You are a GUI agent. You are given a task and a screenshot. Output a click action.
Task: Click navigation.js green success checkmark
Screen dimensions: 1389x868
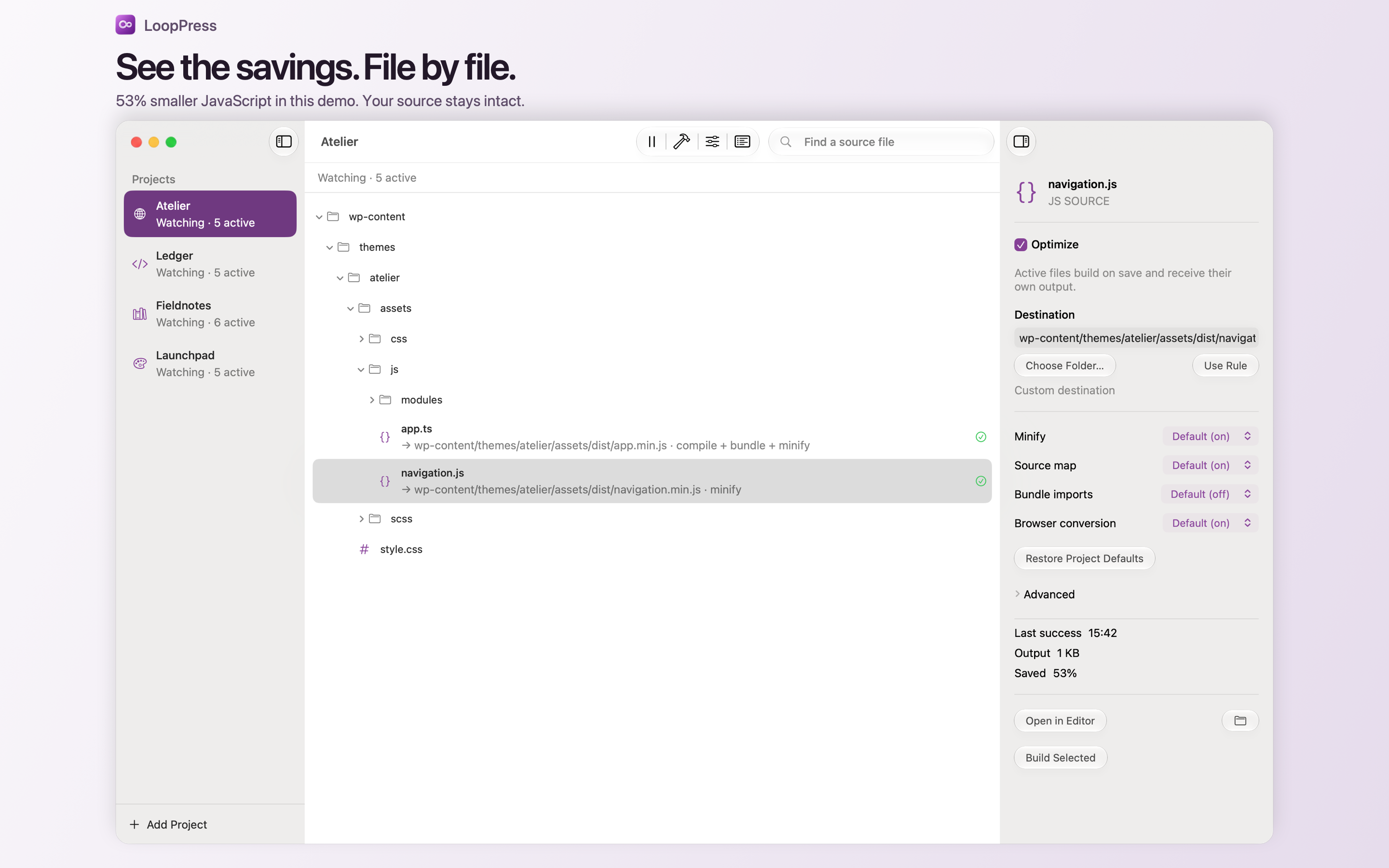coord(981,481)
